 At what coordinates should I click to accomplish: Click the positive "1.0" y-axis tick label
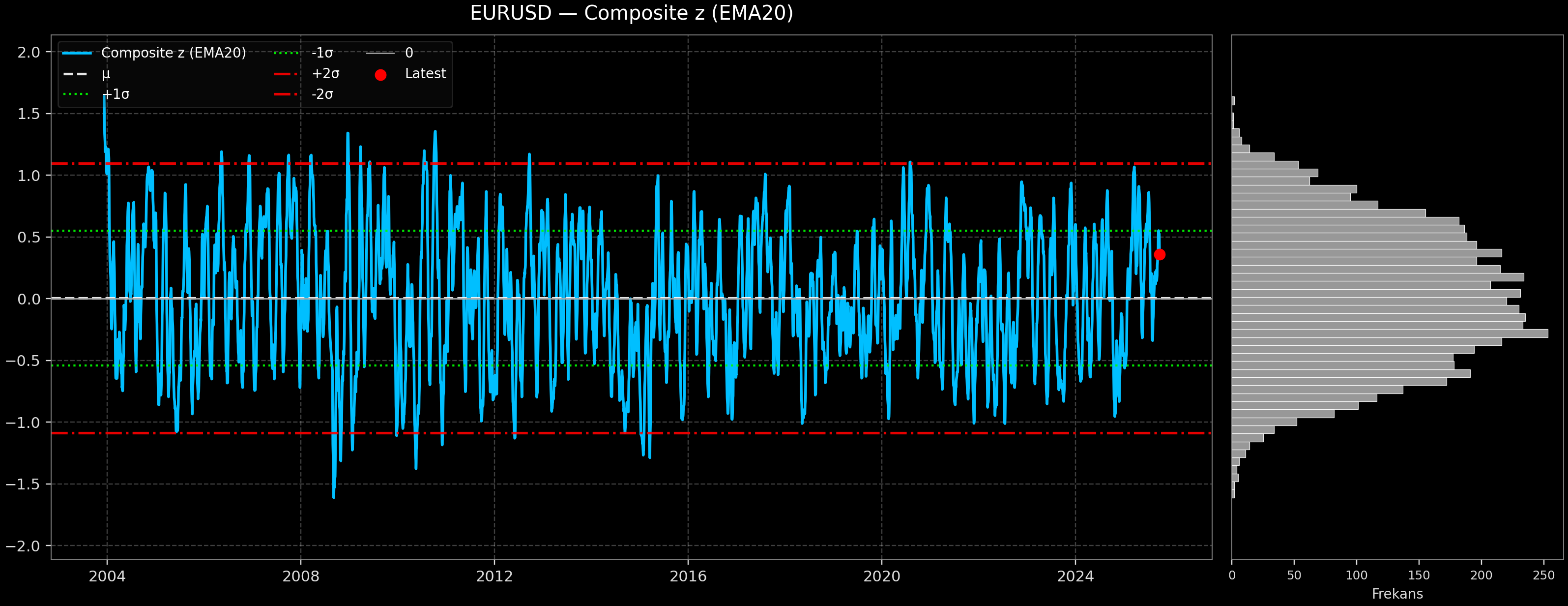coord(29,176)
